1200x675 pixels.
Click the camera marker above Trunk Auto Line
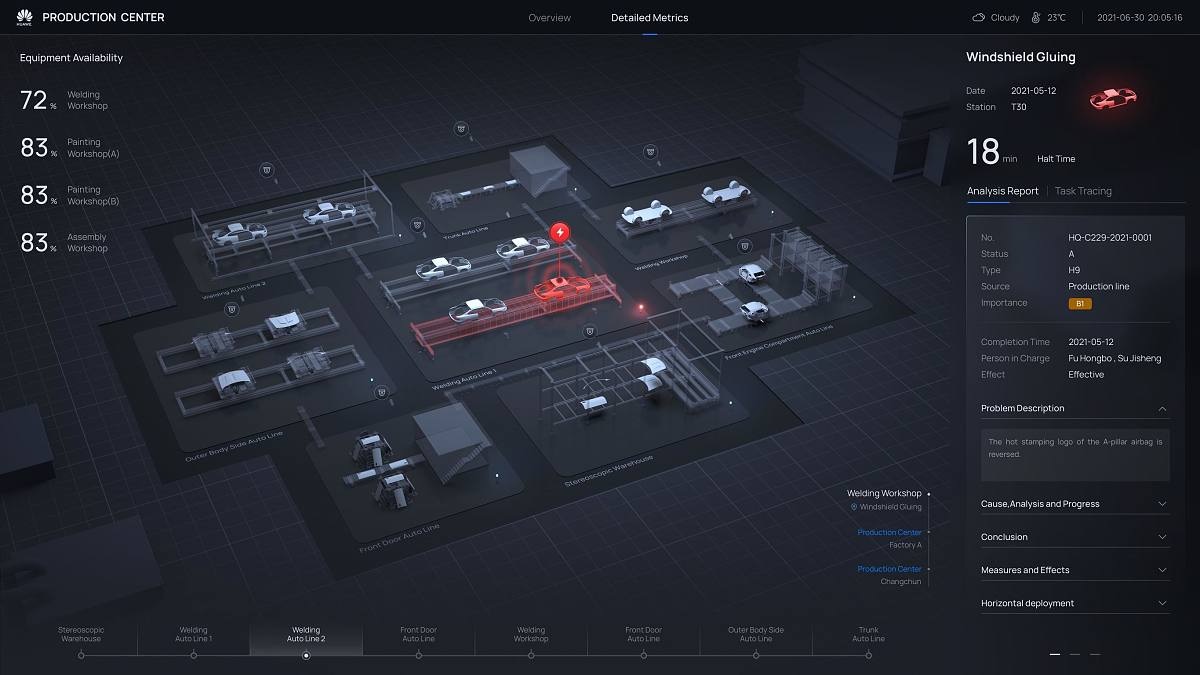click(x=461, y=128)
